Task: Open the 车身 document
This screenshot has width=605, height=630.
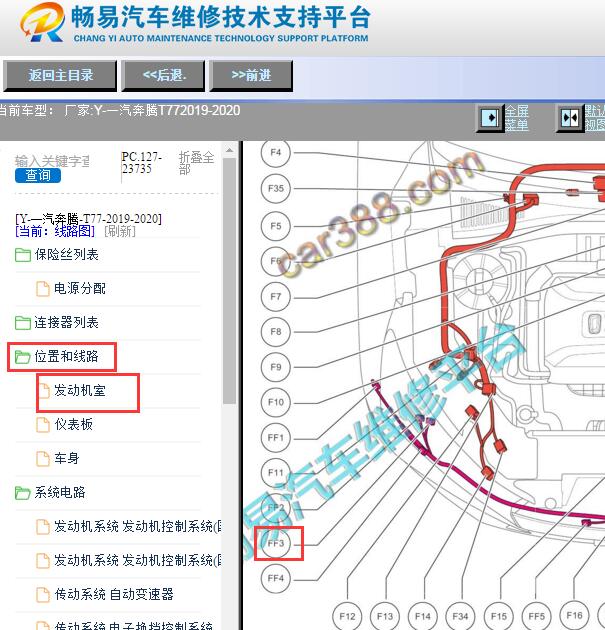Action: 67,458
